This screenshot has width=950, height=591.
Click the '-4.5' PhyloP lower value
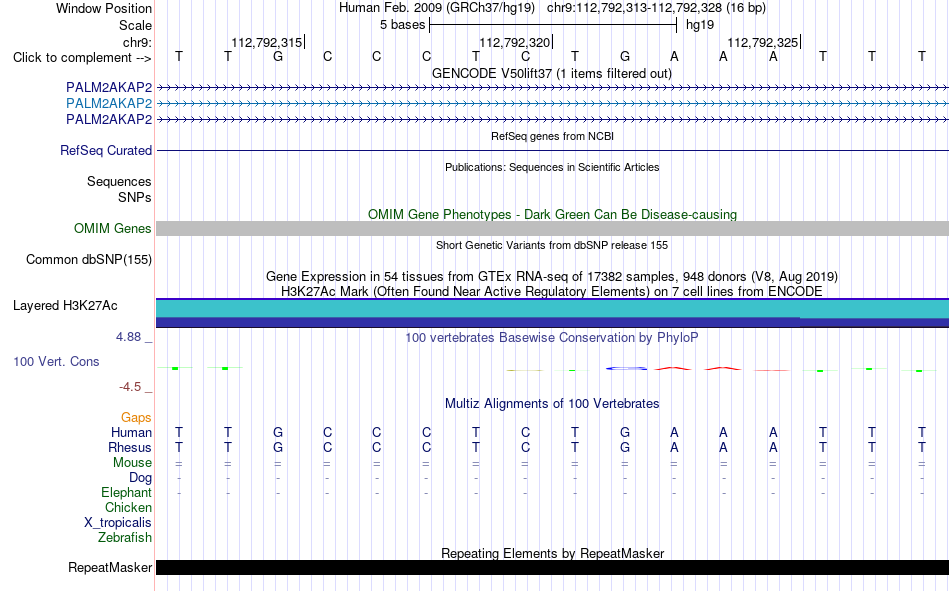click(130, 387)
